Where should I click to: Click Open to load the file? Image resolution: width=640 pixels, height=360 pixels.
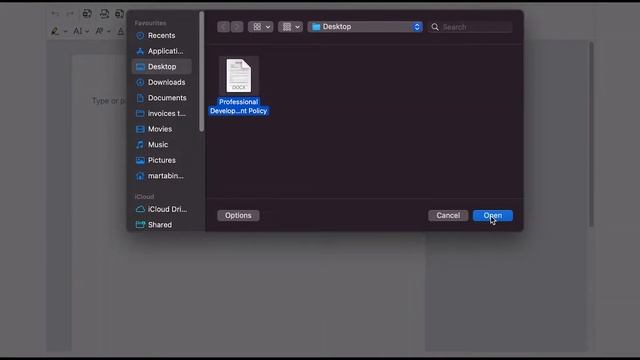coord(493,216)
